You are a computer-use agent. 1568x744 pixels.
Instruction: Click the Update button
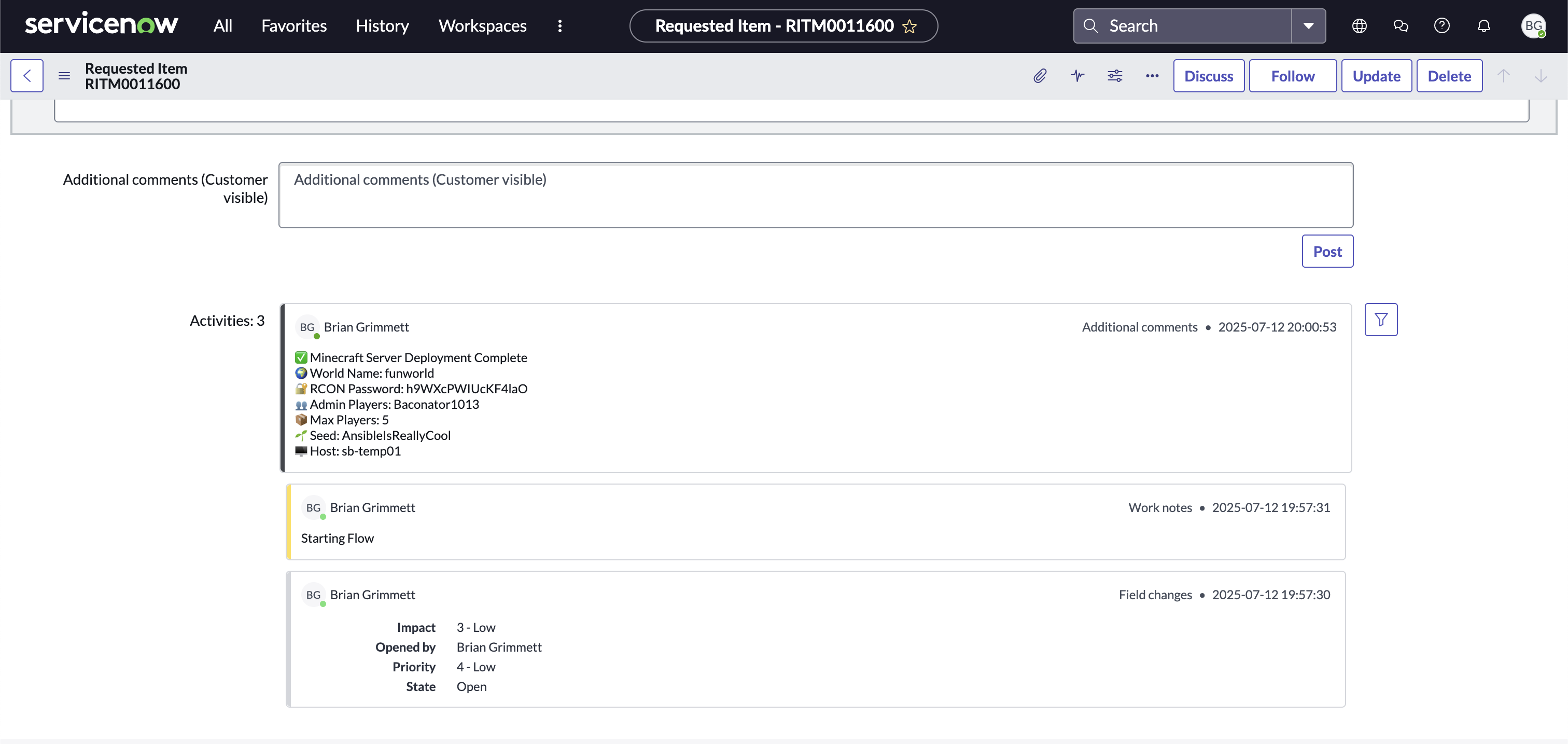(x=1376, y=76)
